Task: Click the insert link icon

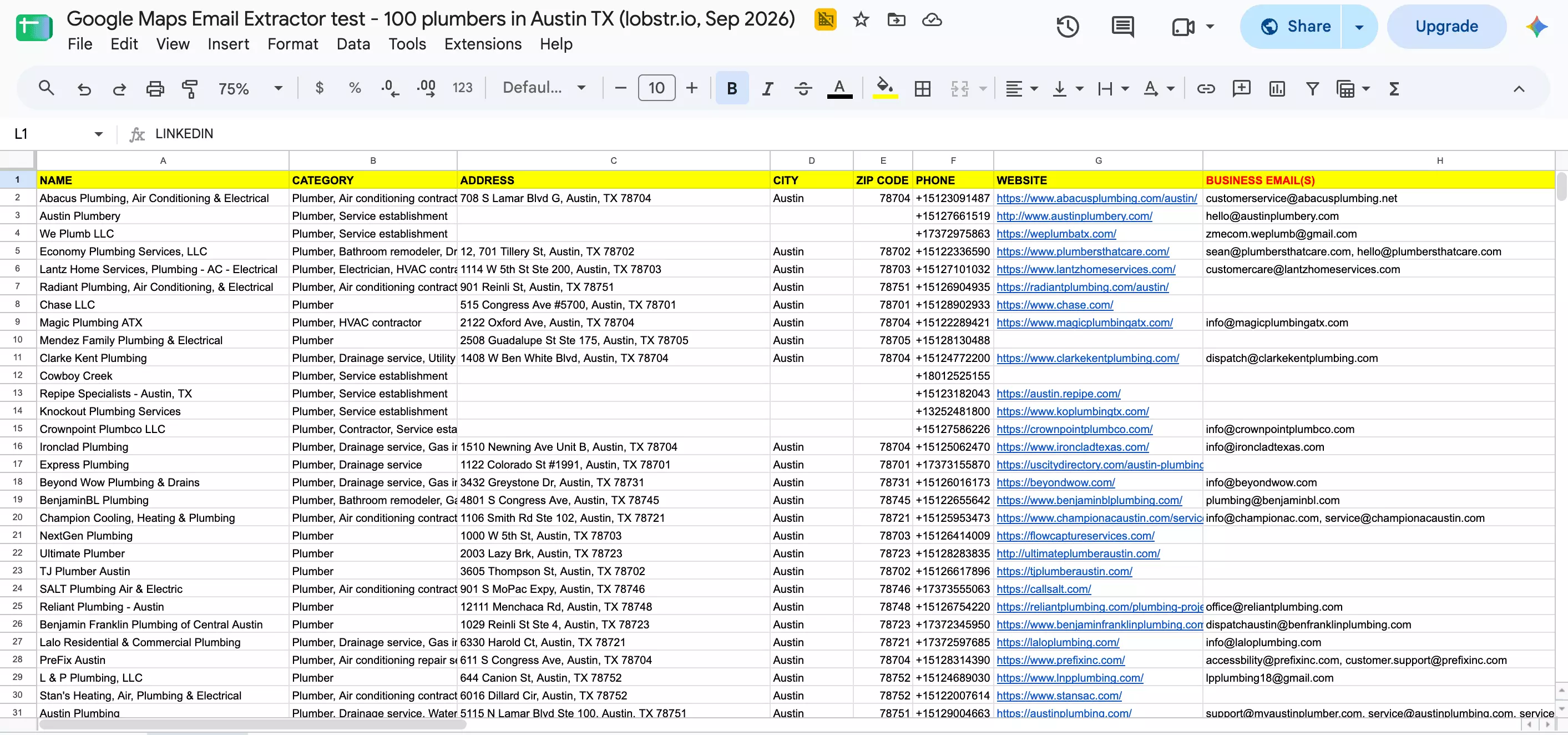Action: [1205, 89]
